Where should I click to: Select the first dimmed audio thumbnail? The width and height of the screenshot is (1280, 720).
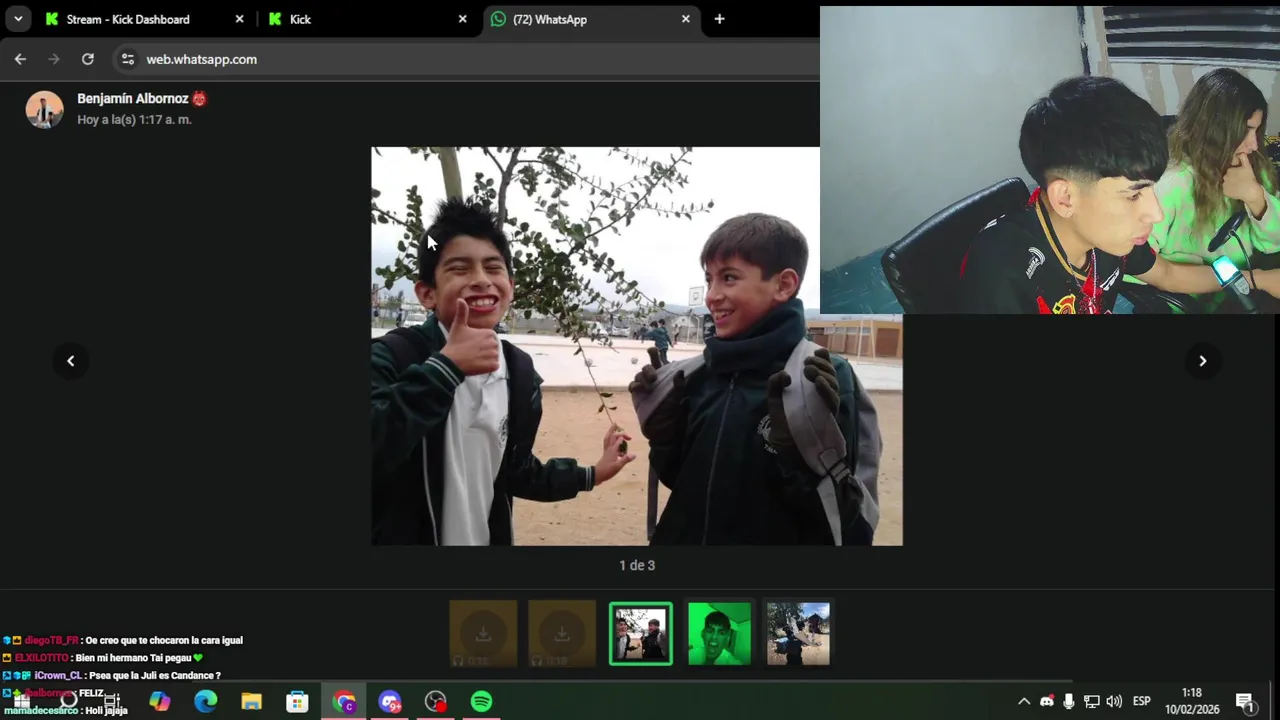[x=483, y=633]
